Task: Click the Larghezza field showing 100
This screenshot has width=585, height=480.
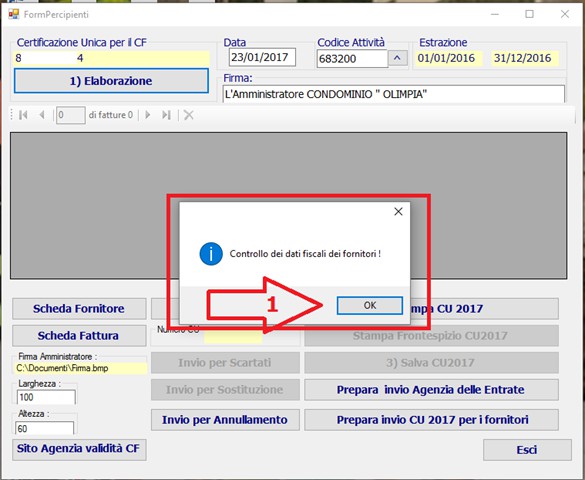Action: (46, 397)
